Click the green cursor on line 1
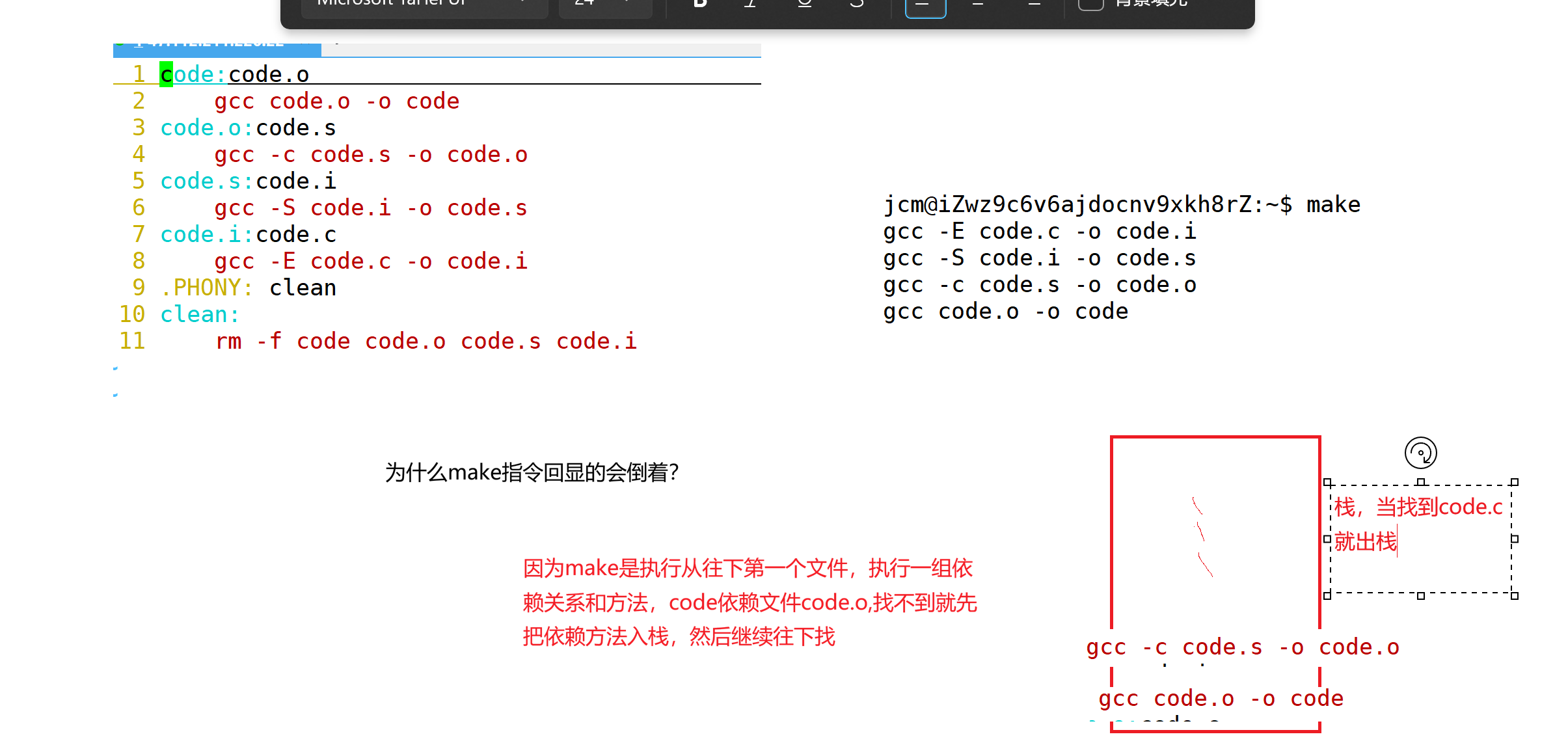 click(167, 74)
